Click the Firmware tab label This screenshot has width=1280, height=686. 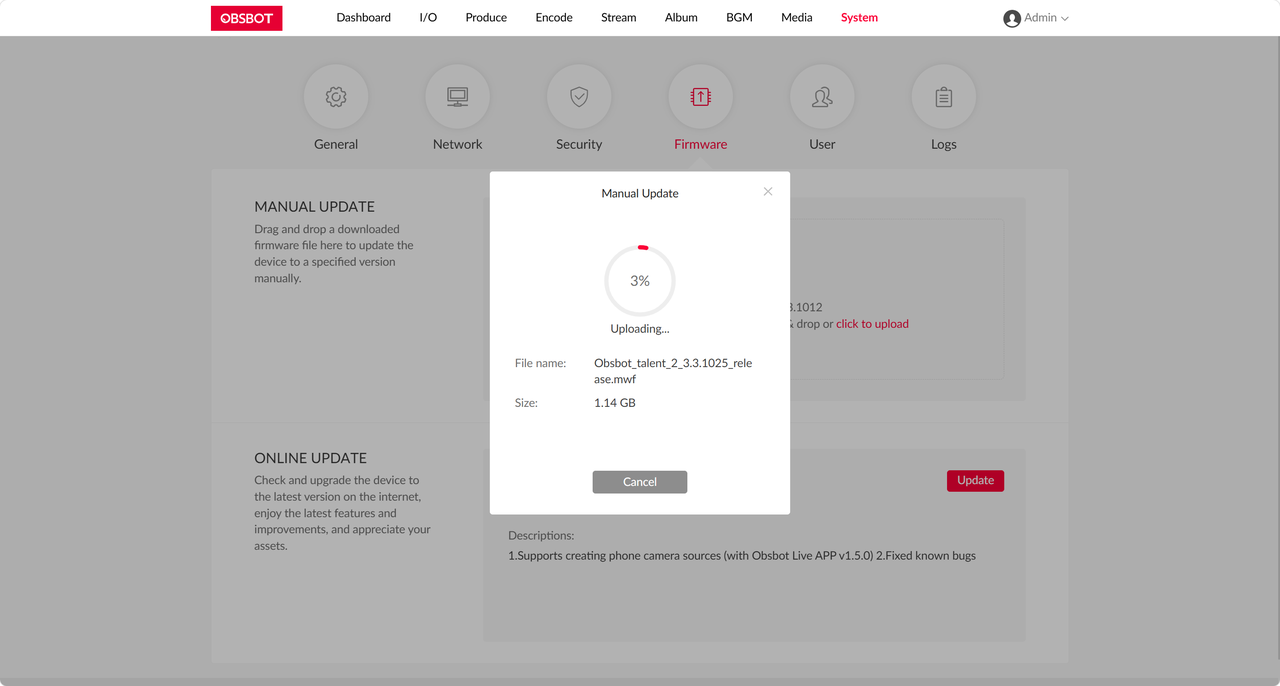coord(701,144)
